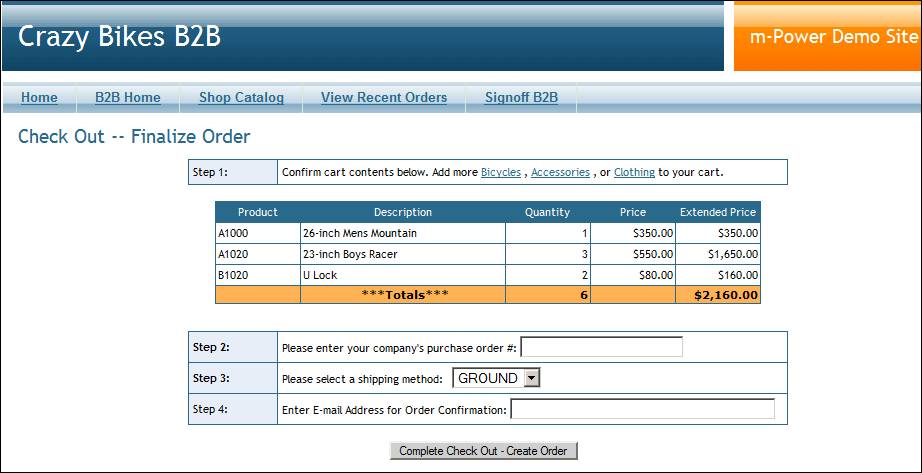Follow the Bicycles link in Step 1
Viewport: 922px width, 473px height.
[501, 172]
